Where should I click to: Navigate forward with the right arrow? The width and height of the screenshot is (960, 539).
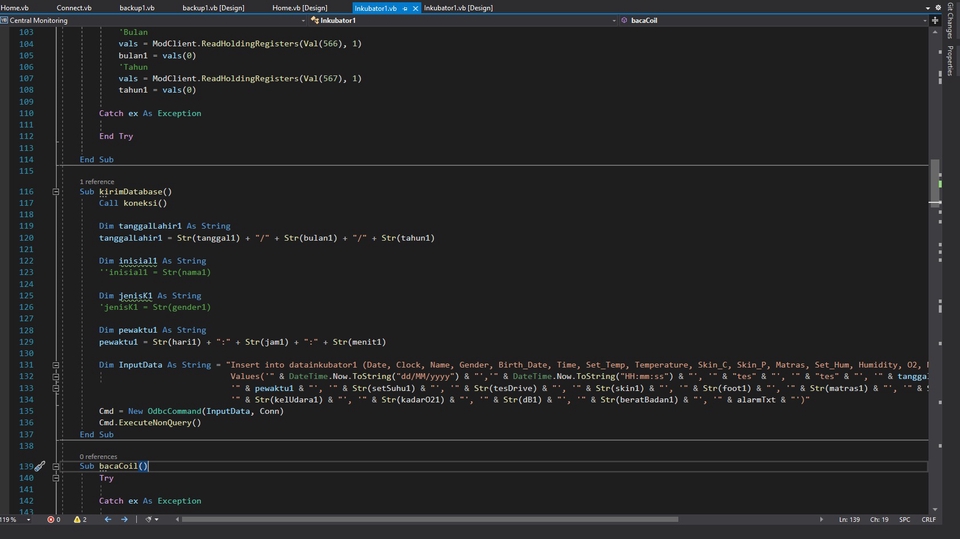point(124,519)
